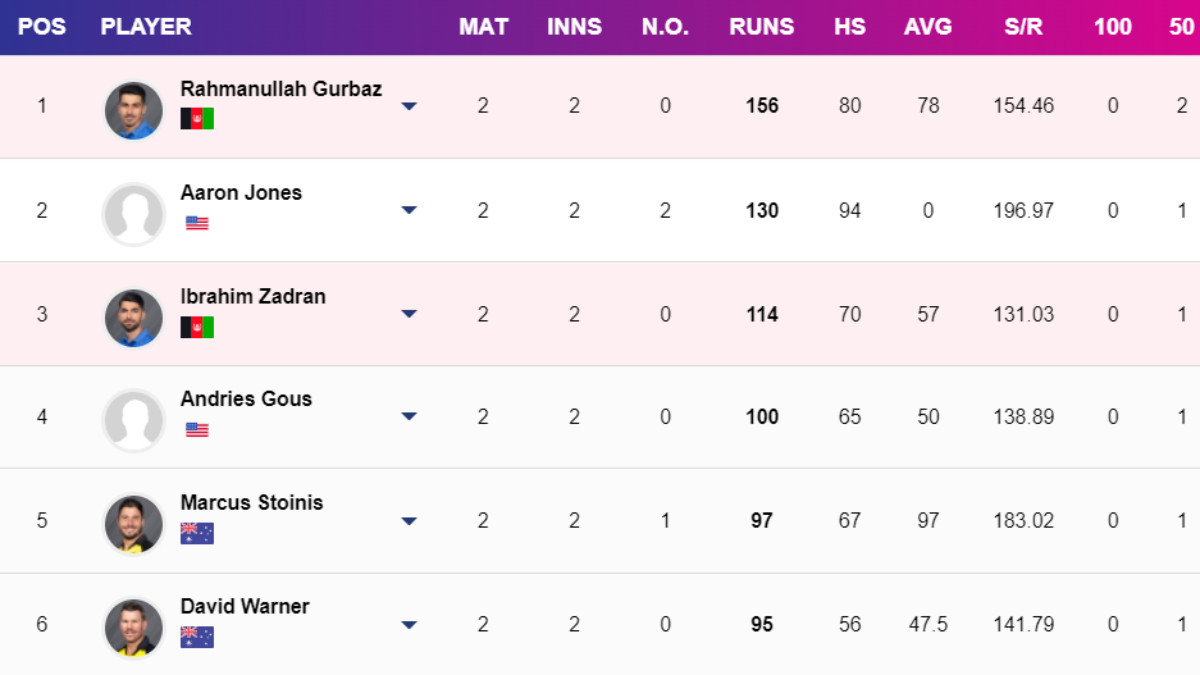
Task: Click David Warner's player photo
Action: 133,628
